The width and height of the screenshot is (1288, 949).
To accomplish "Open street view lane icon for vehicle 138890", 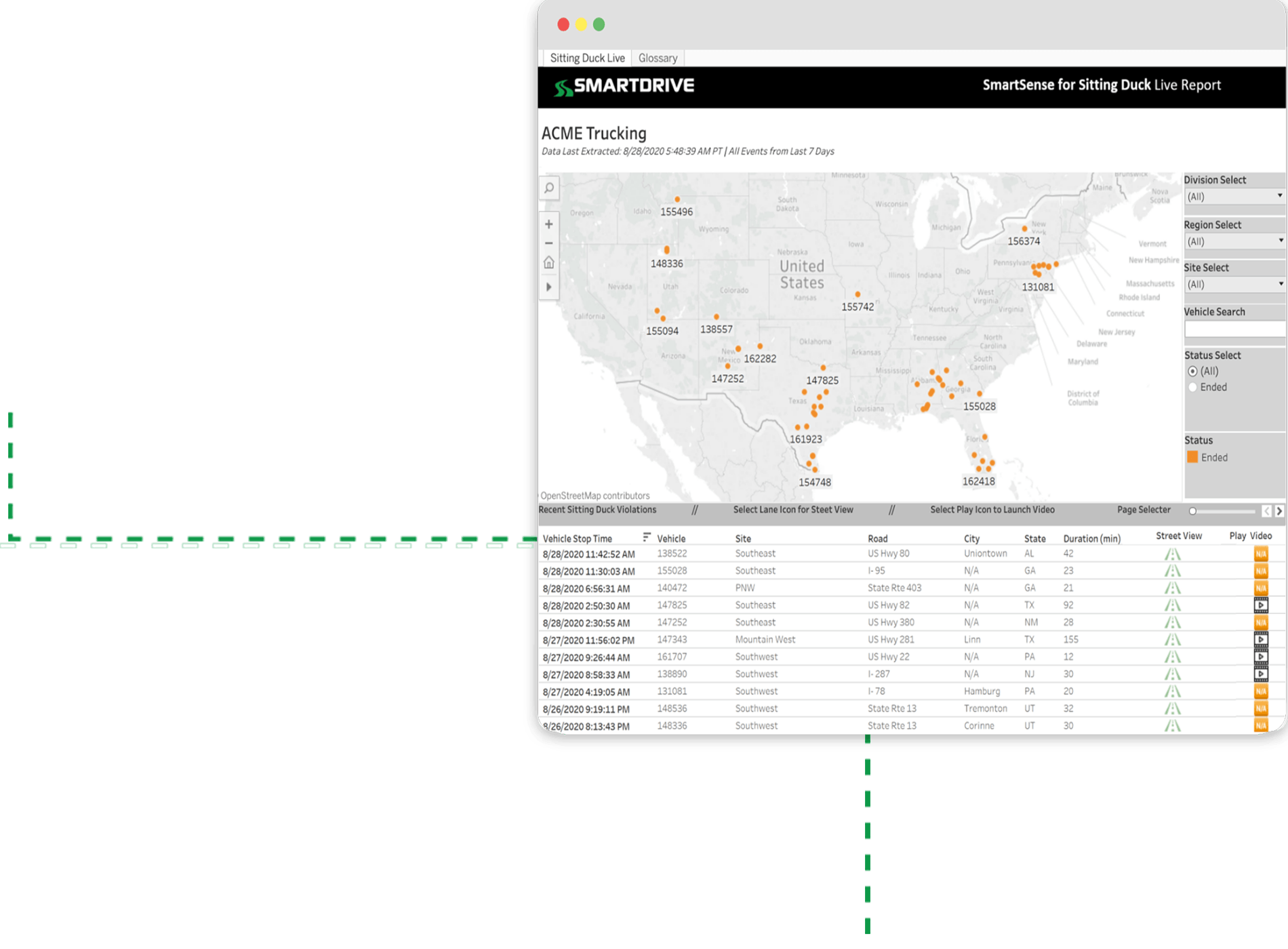I will (x=1172, y=674).
